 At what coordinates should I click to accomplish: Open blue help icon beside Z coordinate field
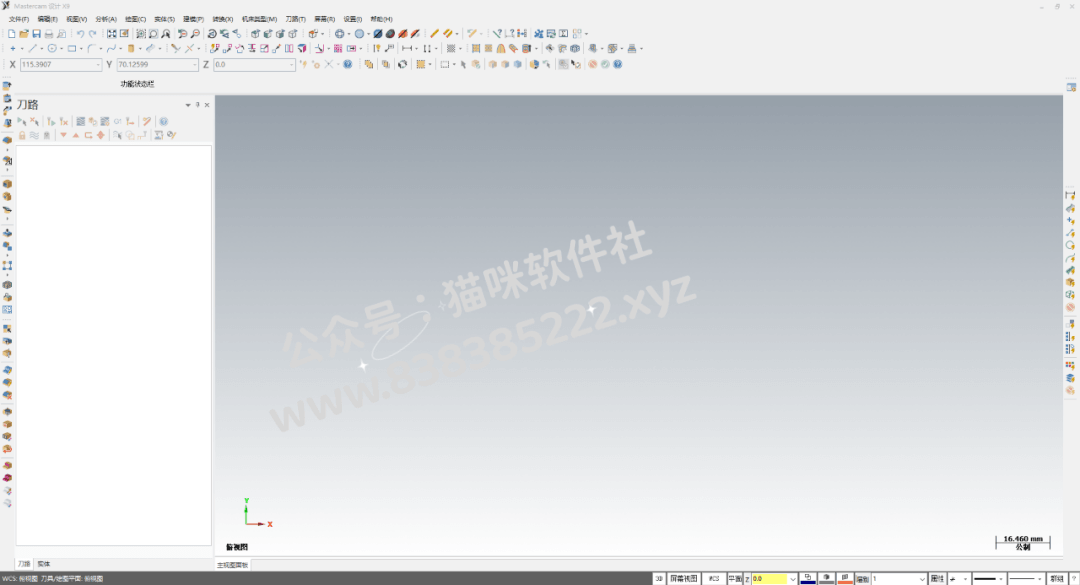[x=348, y=64]
